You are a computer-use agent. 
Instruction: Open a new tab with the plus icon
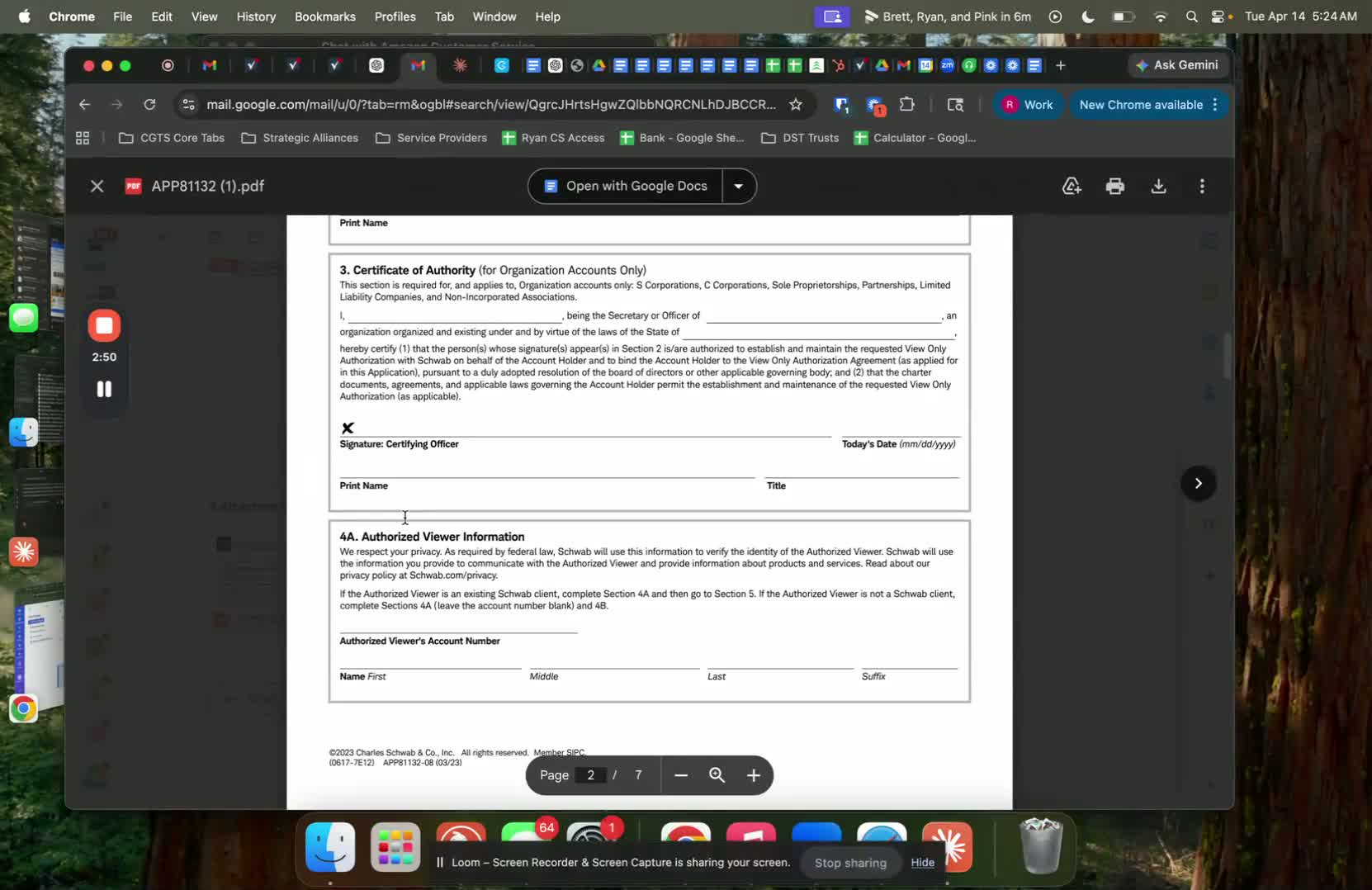coord(1061,65)
